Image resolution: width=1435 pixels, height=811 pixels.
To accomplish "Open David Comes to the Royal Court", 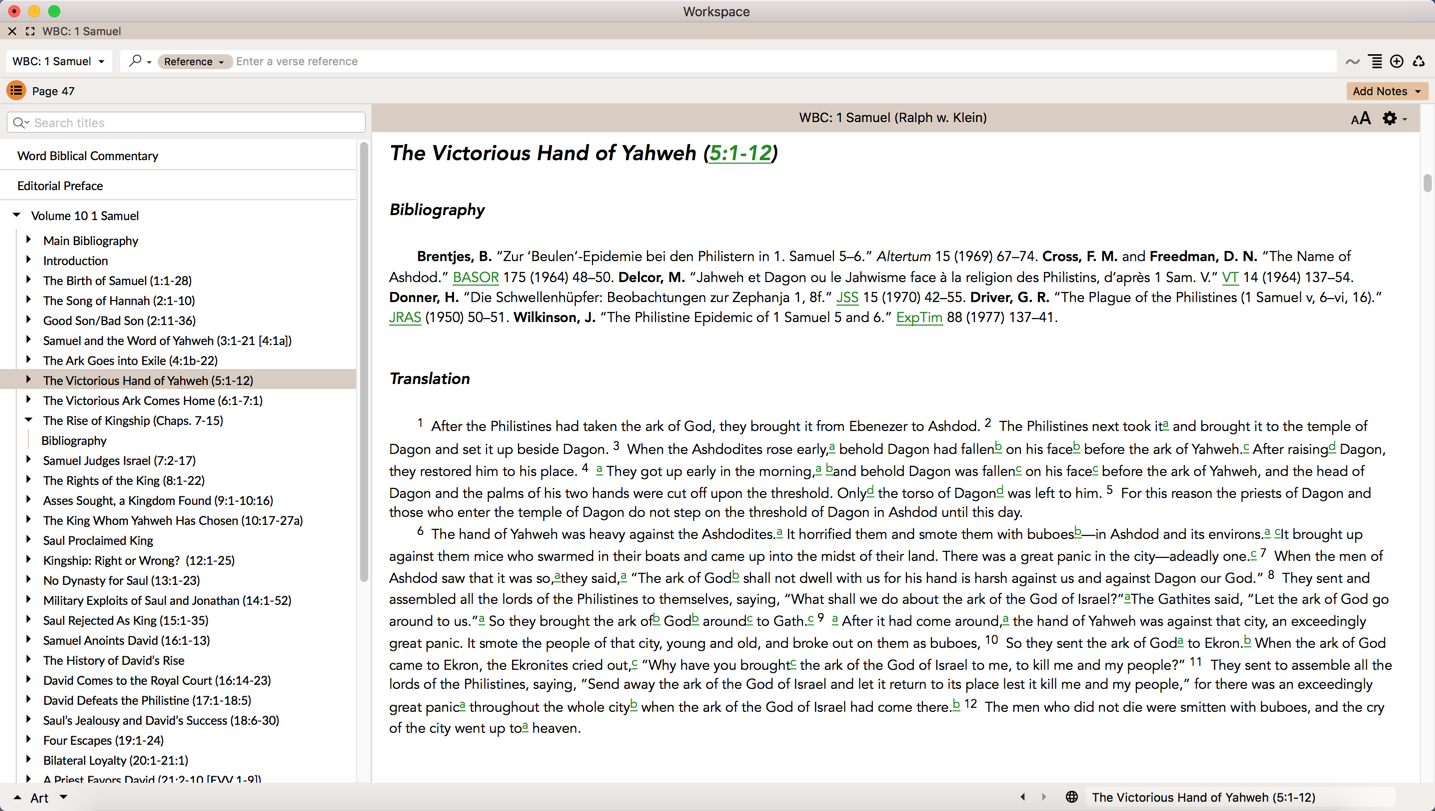I will [x=157, y=681].
